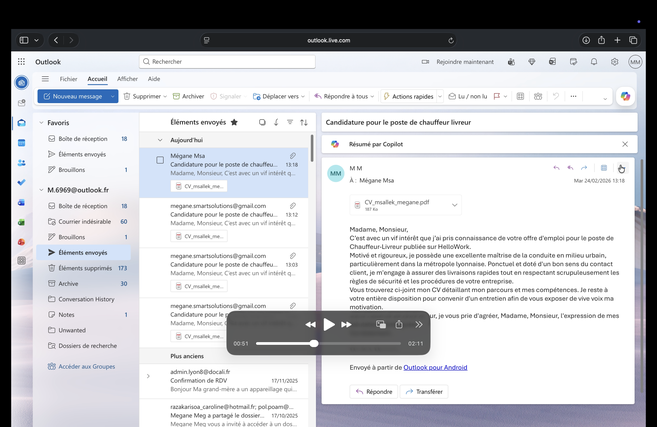Open the Afficher ribbon tab
The width and height of the screenshot is (657, 427).
tap(127, 79)
